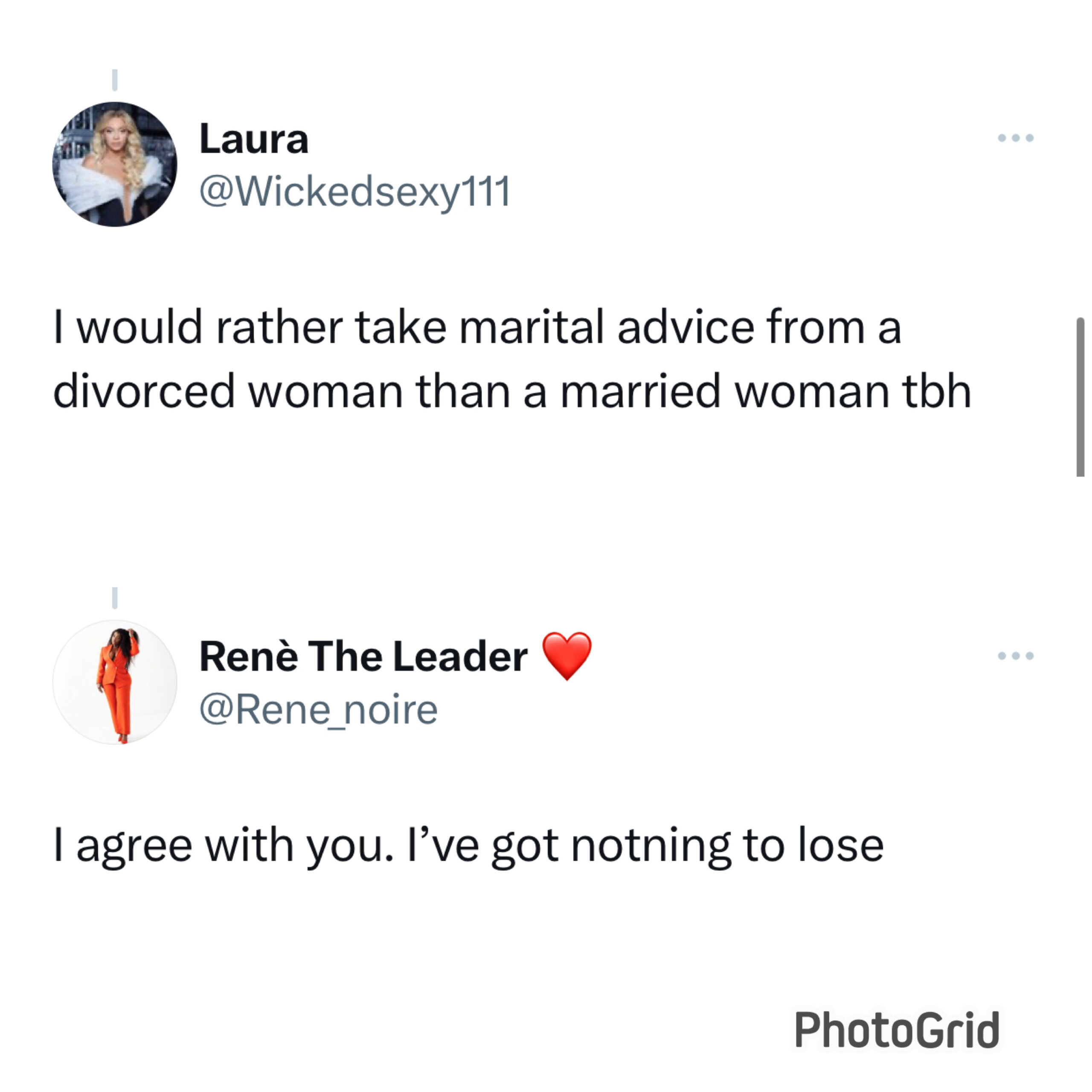1092x1092 pixels.
Task: Open more options on Renè's tweet
Action: point(1016,656)
